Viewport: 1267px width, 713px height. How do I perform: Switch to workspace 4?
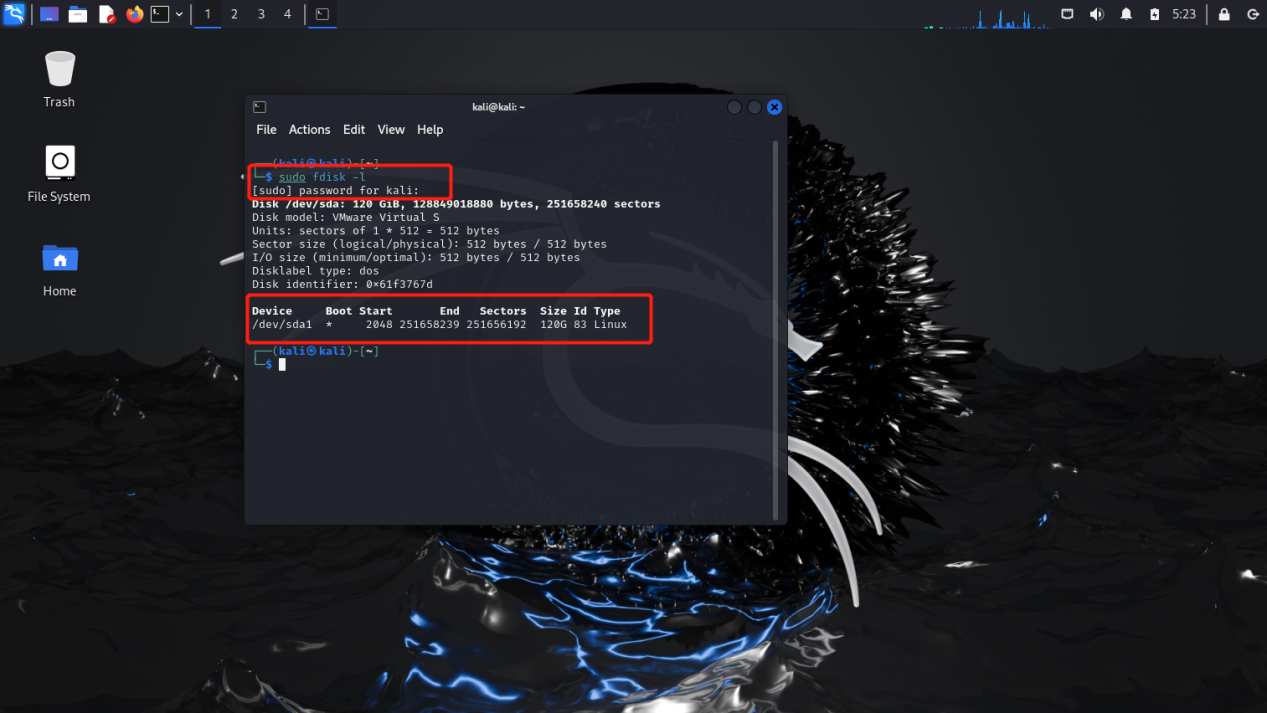tap(288, 14)
